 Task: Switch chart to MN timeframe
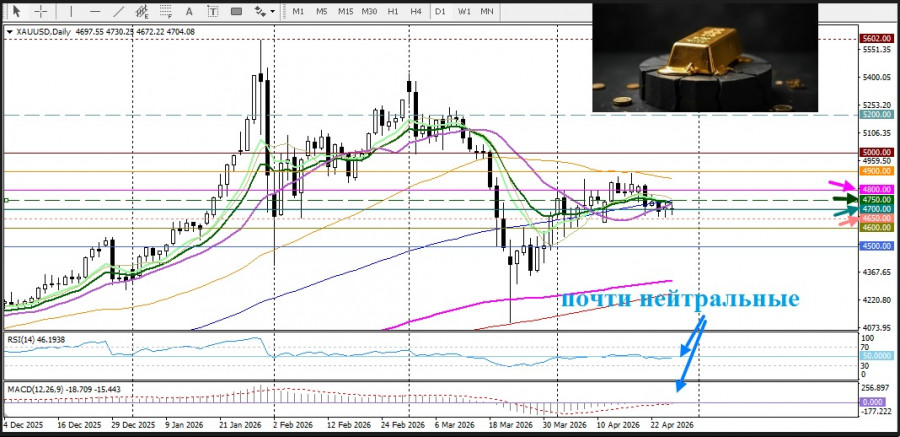(x=487, y=11)
